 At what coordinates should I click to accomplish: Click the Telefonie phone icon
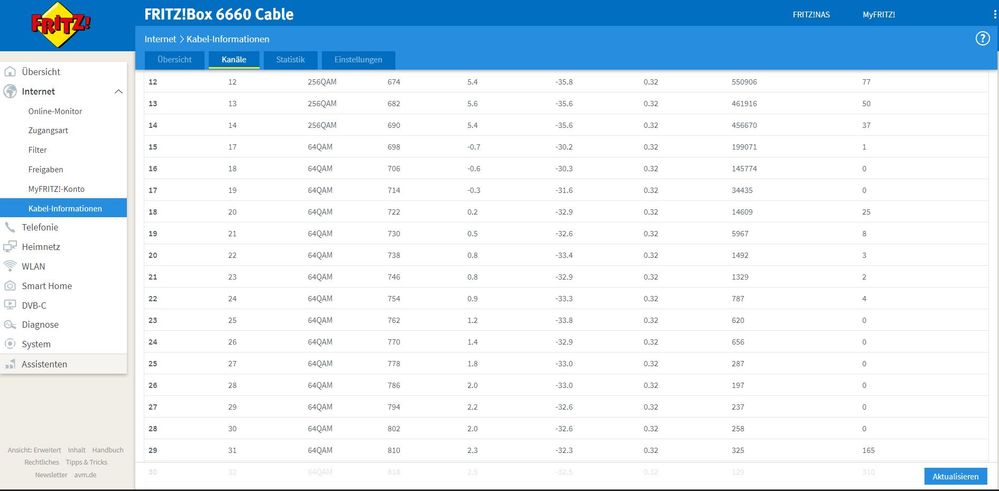10,227
